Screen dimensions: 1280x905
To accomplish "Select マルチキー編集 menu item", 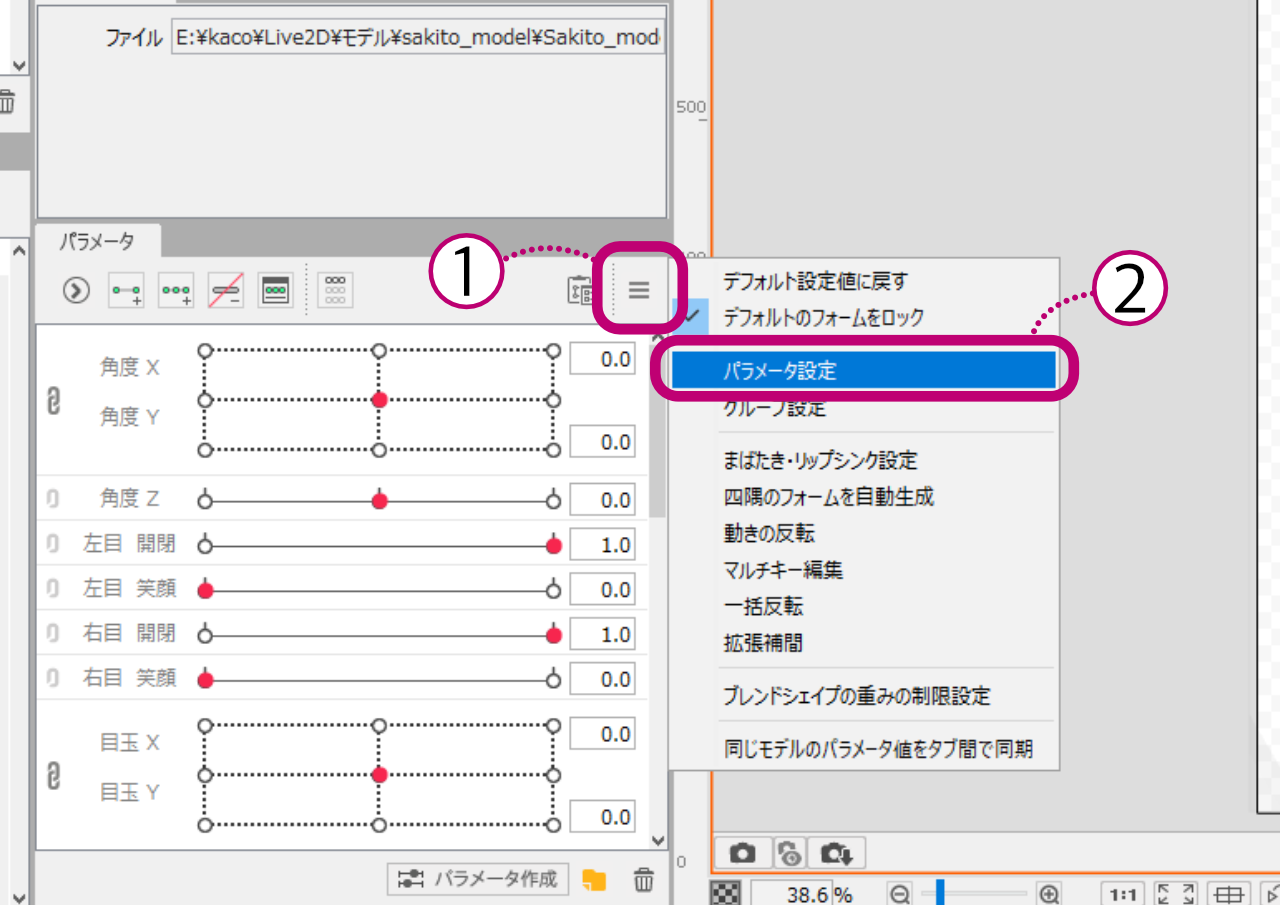I will pos(864,570).
